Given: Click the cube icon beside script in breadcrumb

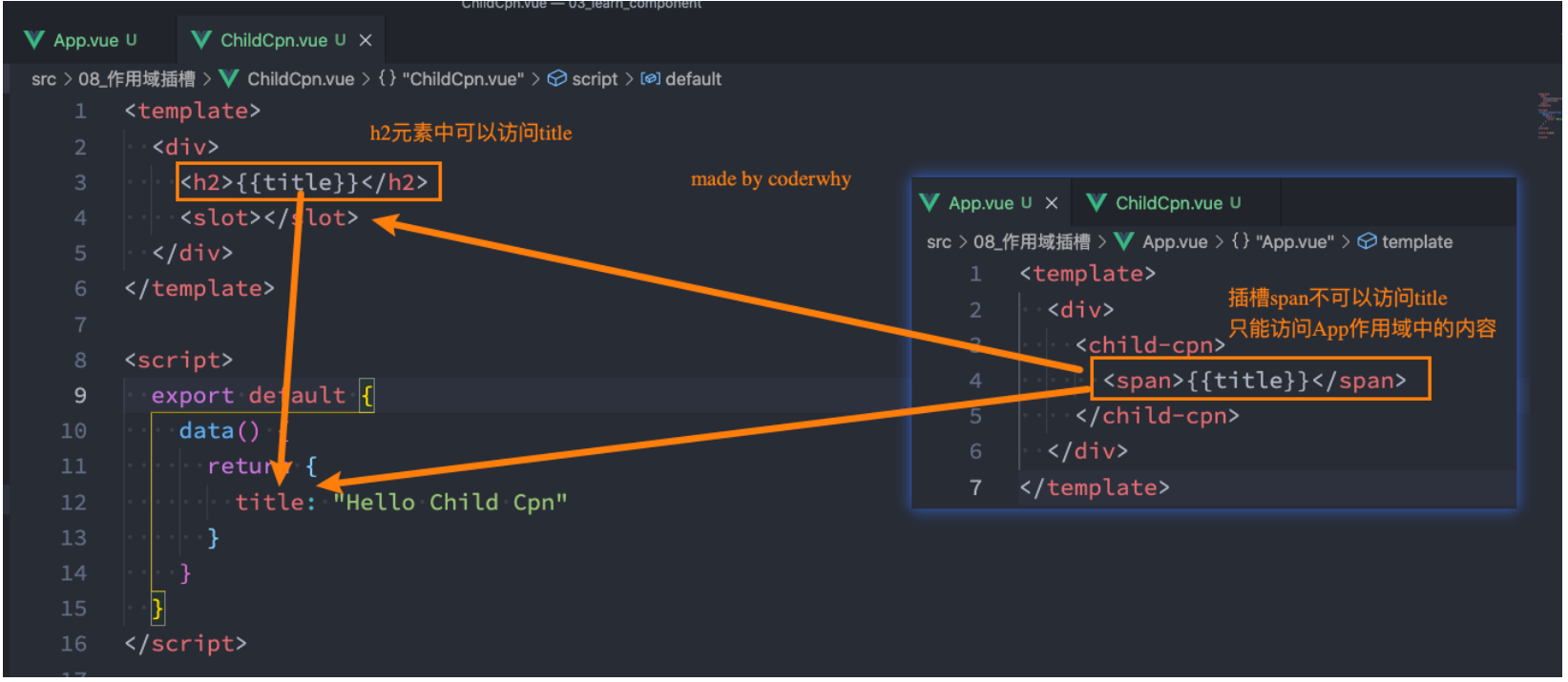Looking at the screenshot, I should coord(557,79).
